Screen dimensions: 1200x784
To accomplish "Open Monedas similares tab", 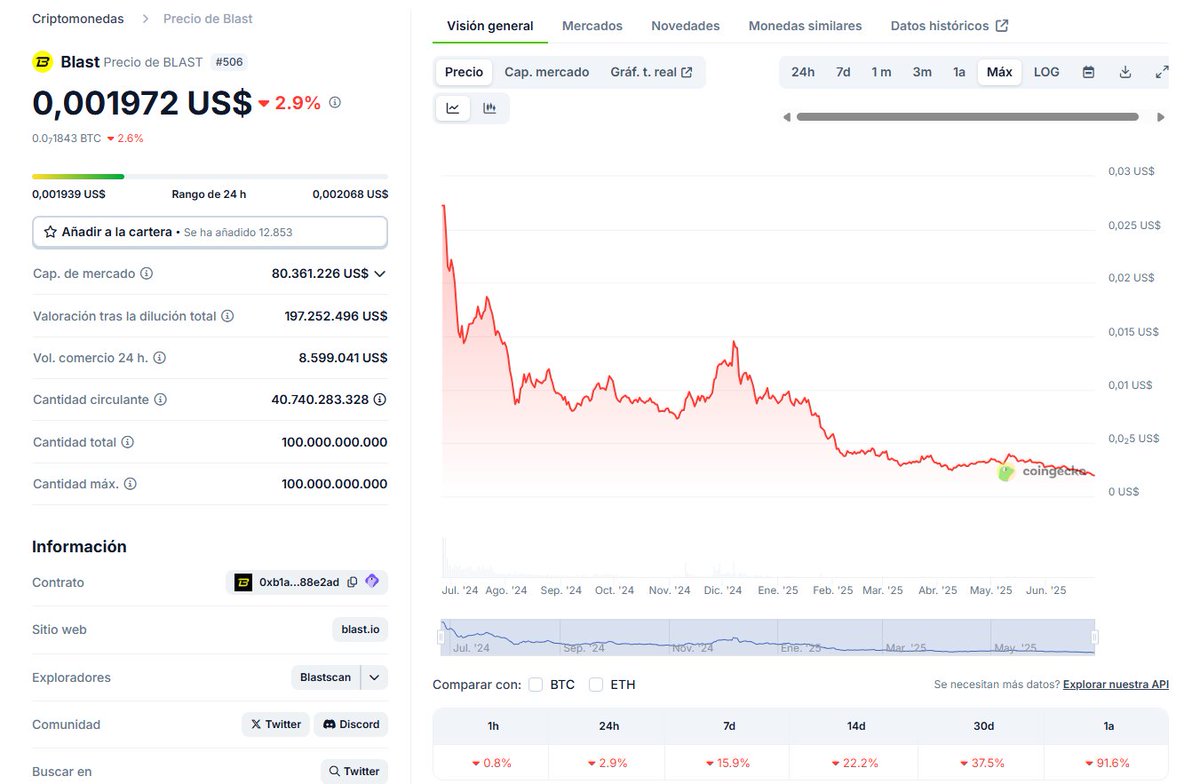I will click(805, 26).
